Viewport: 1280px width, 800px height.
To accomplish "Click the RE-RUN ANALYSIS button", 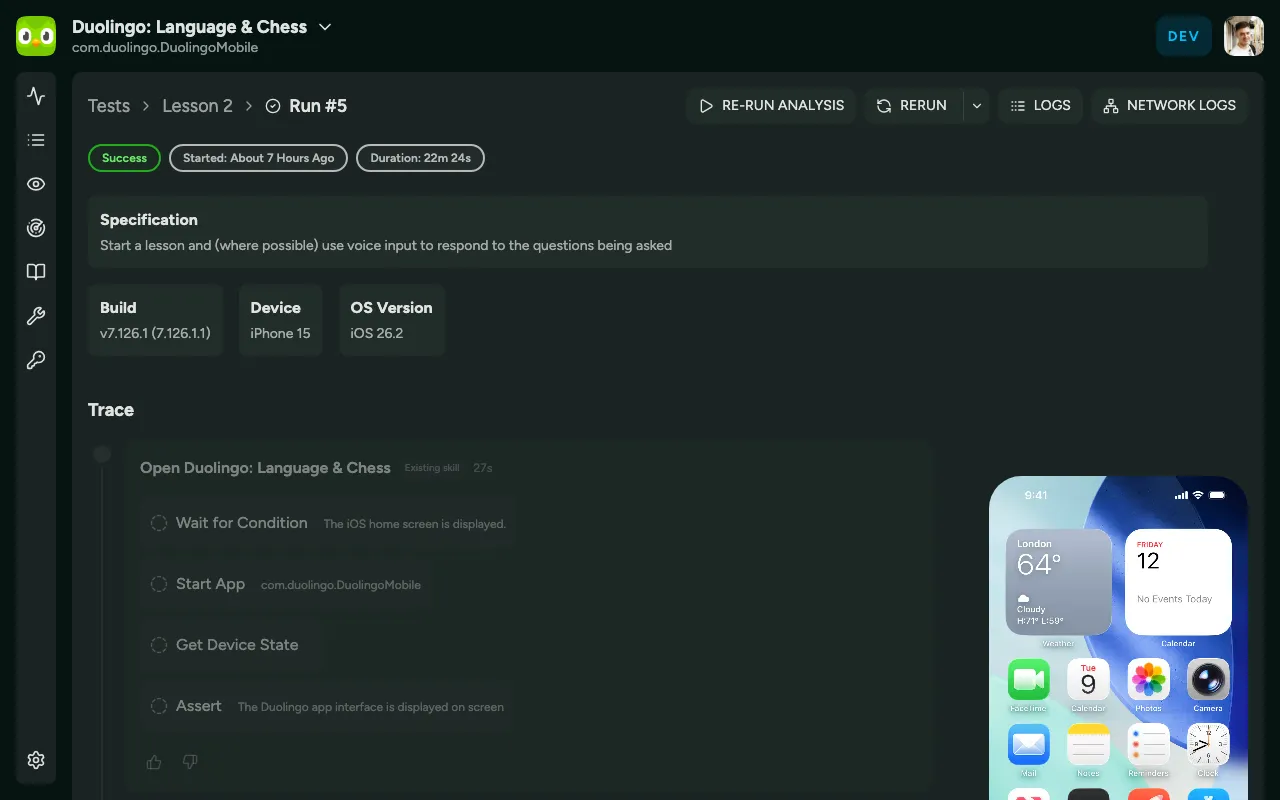I will 771,105.
